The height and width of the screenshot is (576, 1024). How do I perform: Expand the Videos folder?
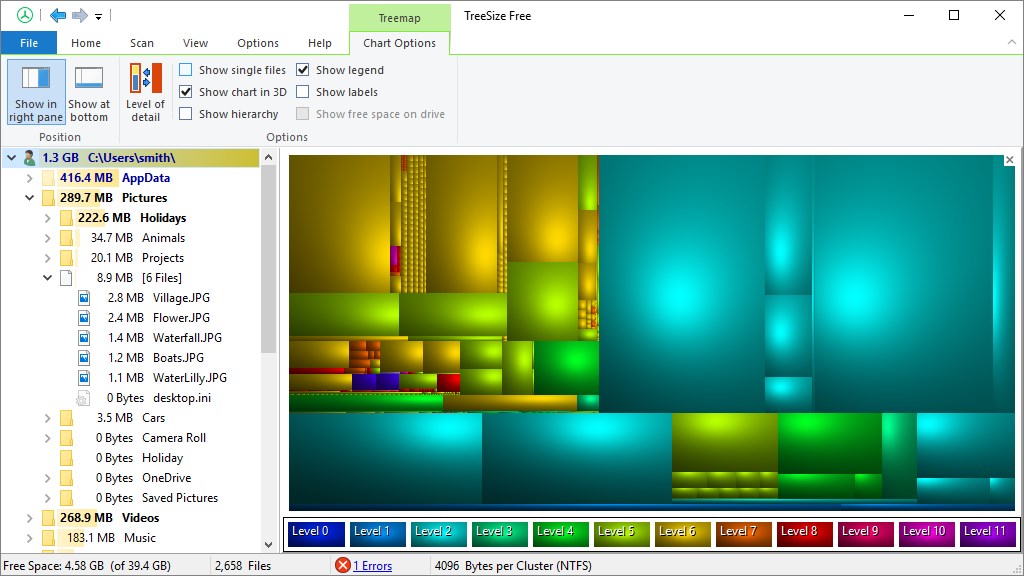(29, 518)
